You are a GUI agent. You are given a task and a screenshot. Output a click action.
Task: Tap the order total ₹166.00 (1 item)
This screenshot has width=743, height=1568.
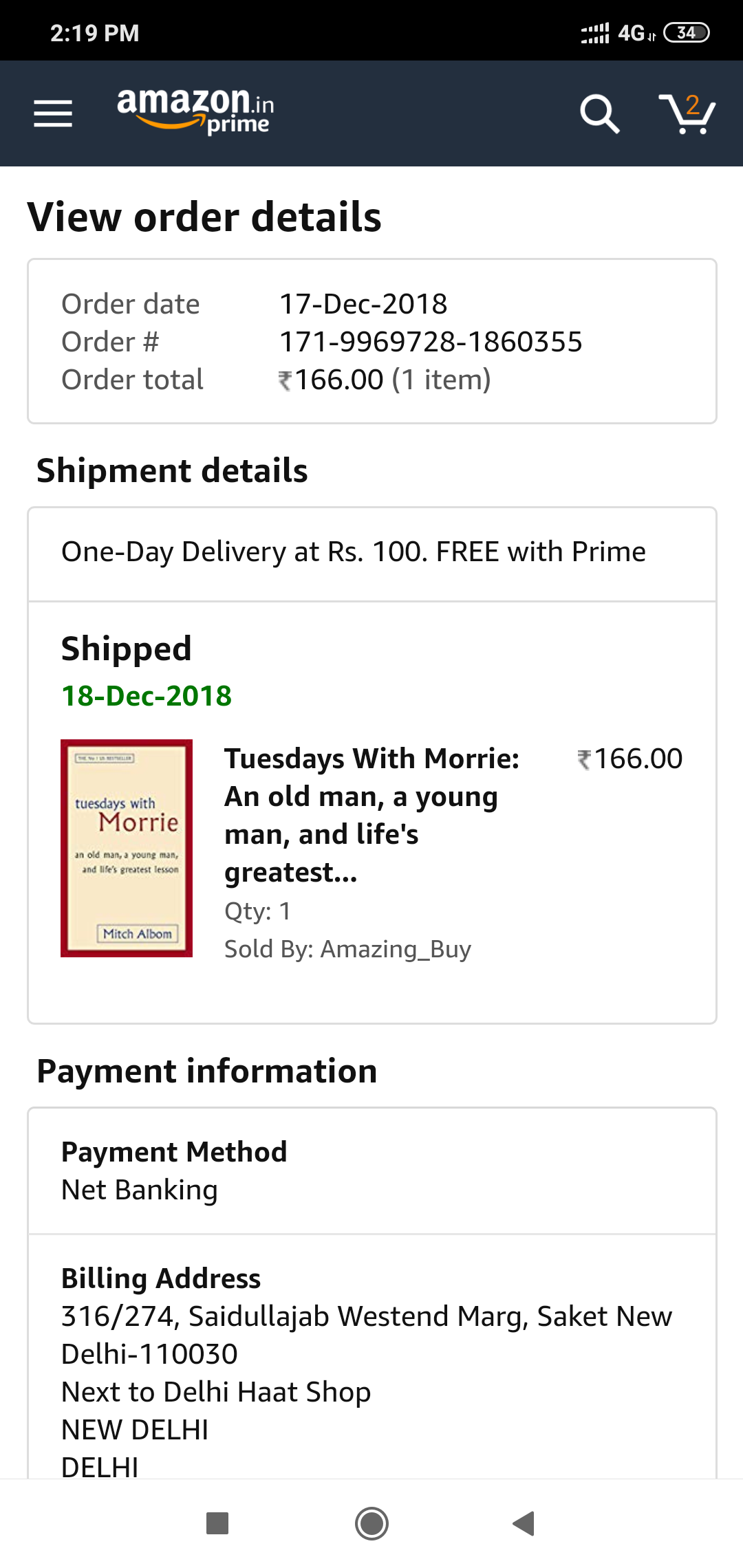tap(385, 380)
